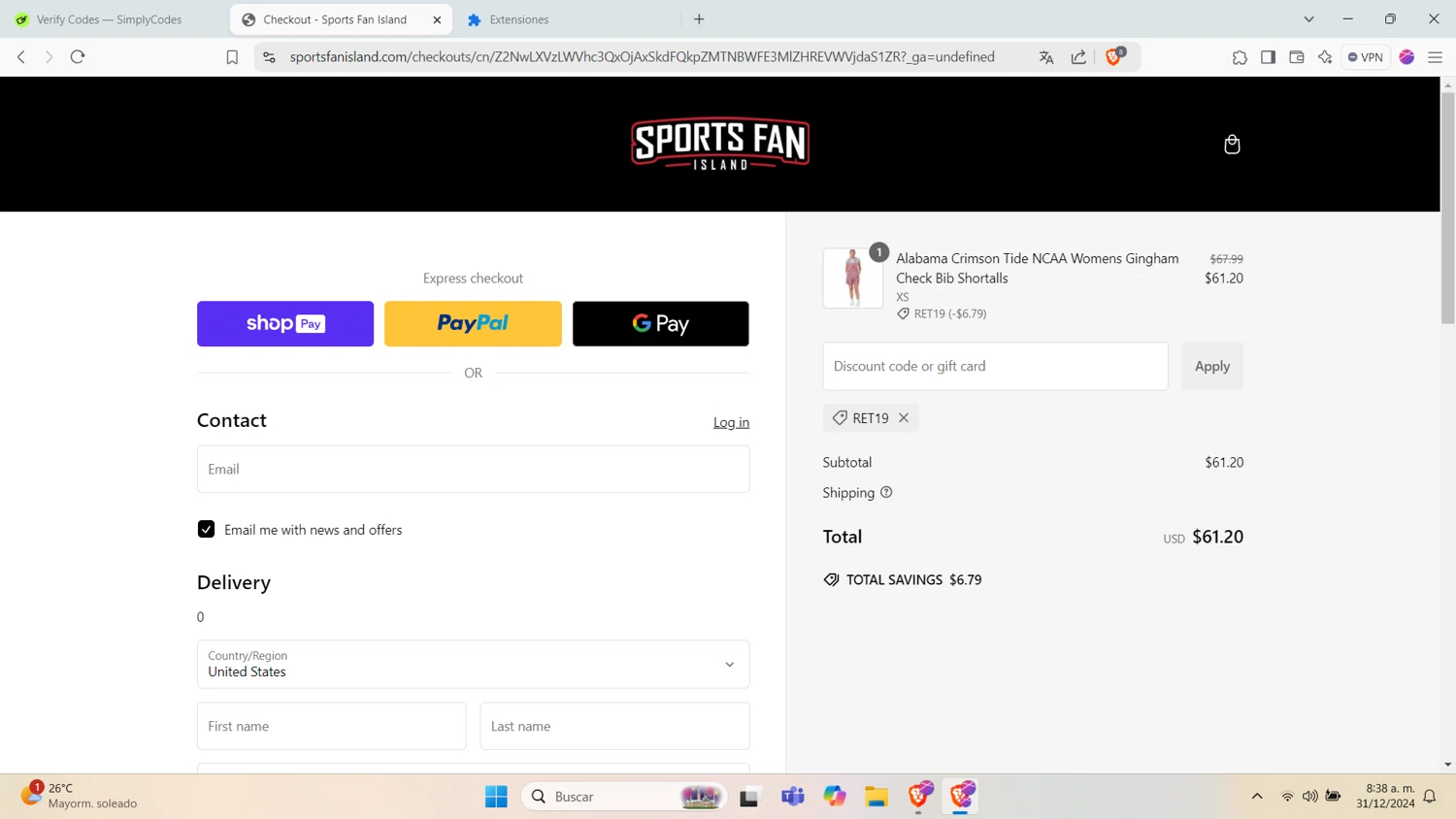Click the taskbar Buscar search box
Screen dimensions: 1456x819
pyautogui.click(x=625, y=797)
